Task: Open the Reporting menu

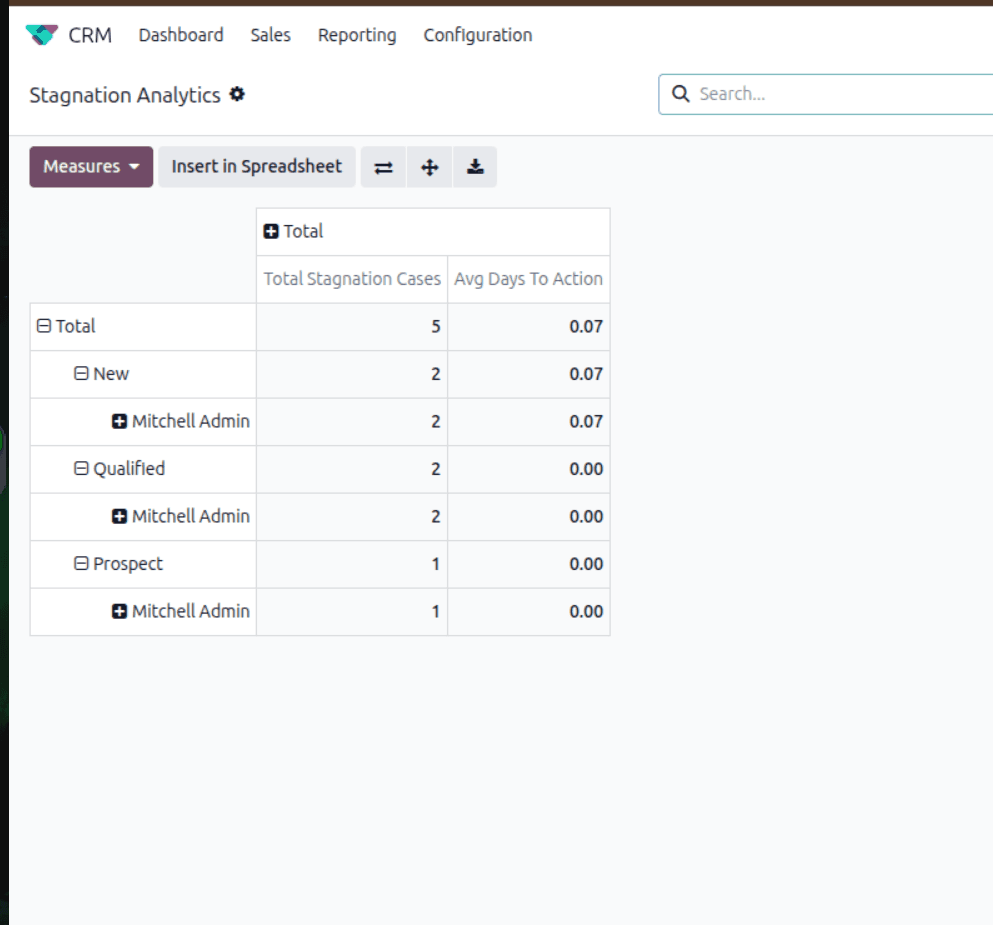Action: pos(357,35)
